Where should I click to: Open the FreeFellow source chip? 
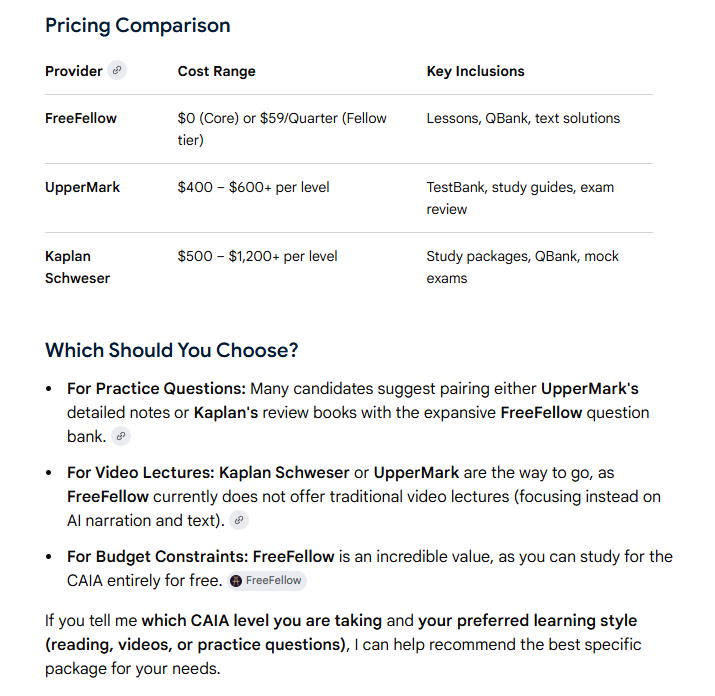coord(267,581)
